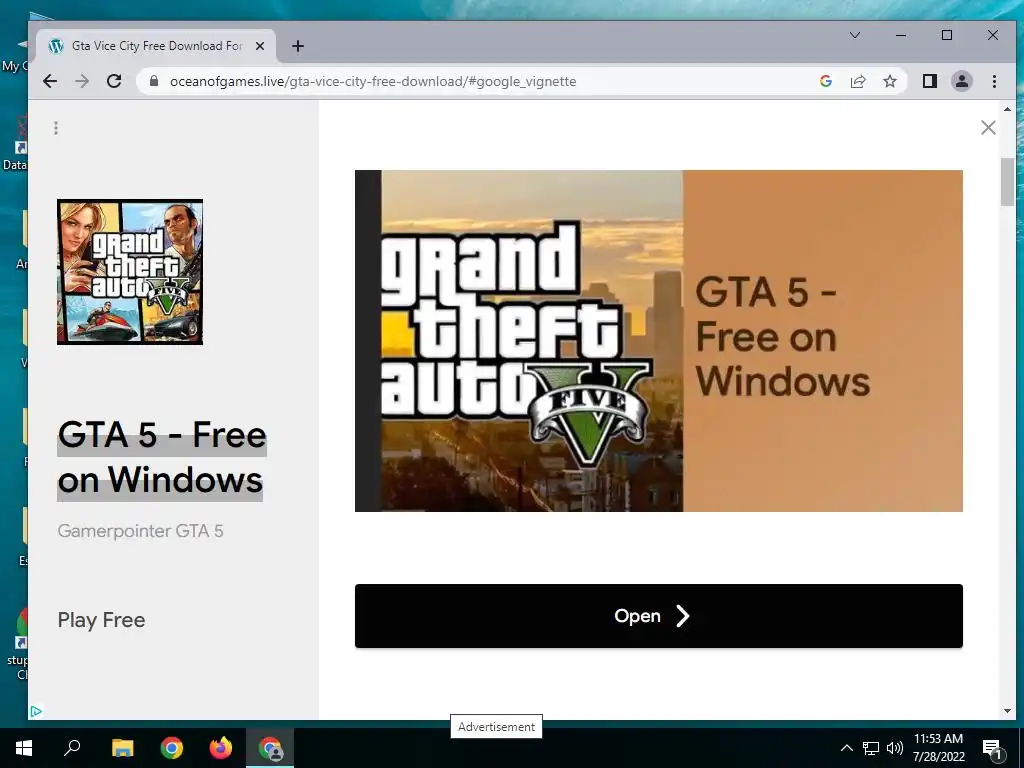
Task: Click the scrollbar up arrow
Action: coord(1007,109)
